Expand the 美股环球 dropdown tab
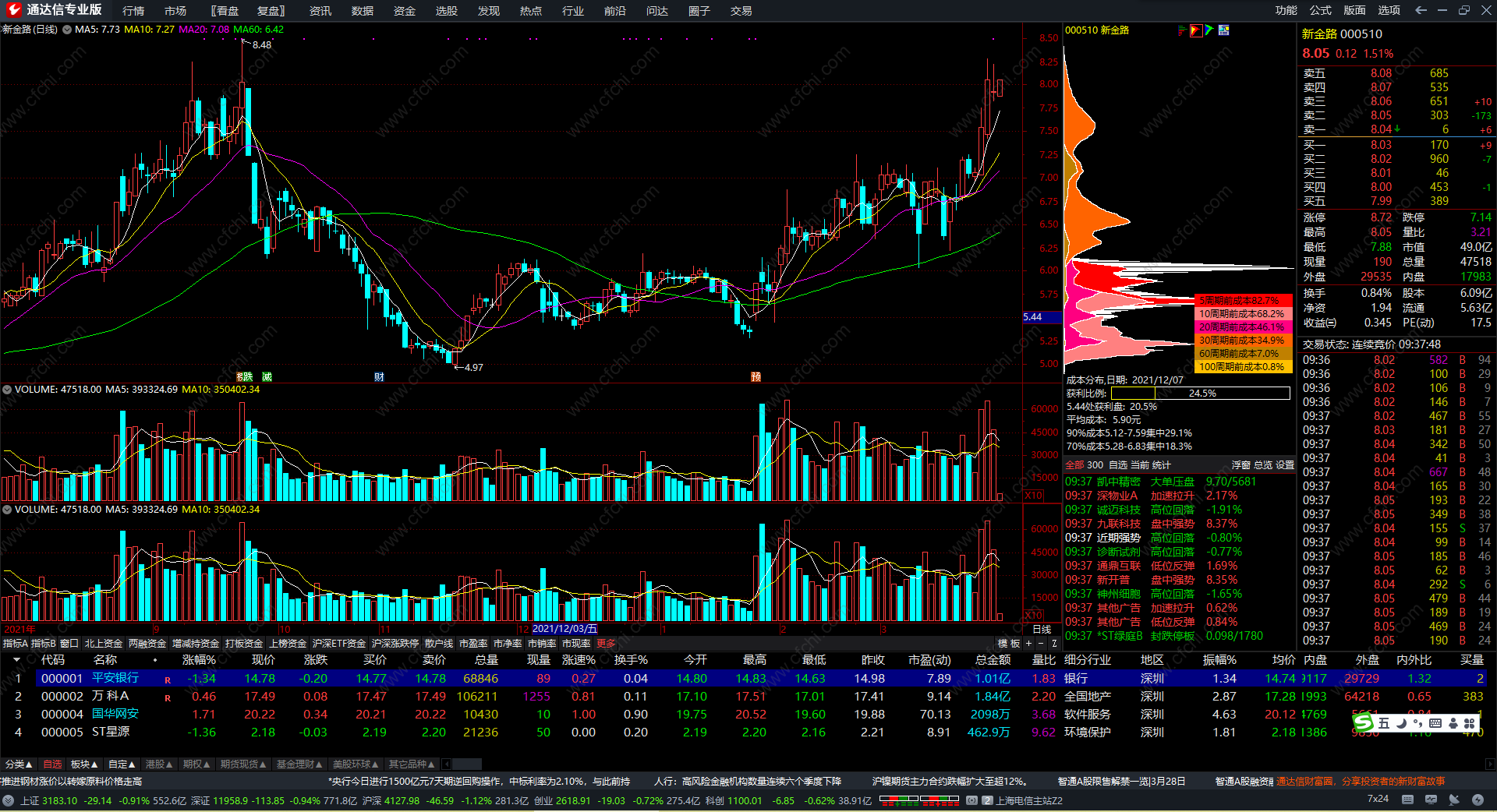The image size is (1497, 812). click(x=356, y=764)
